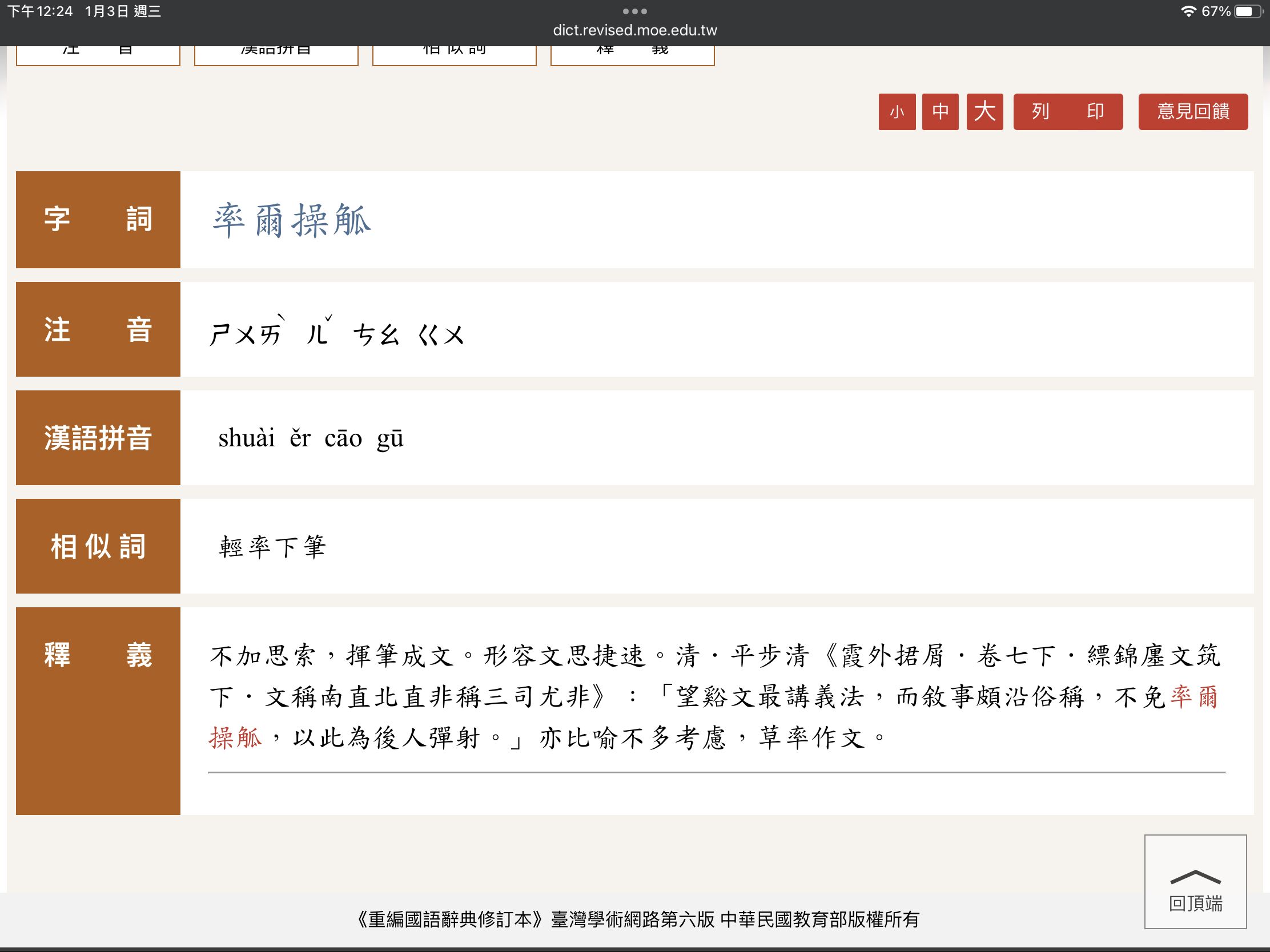Click the 列印 print button
The image size is (1270, 952).
(x=1067, y=111)
